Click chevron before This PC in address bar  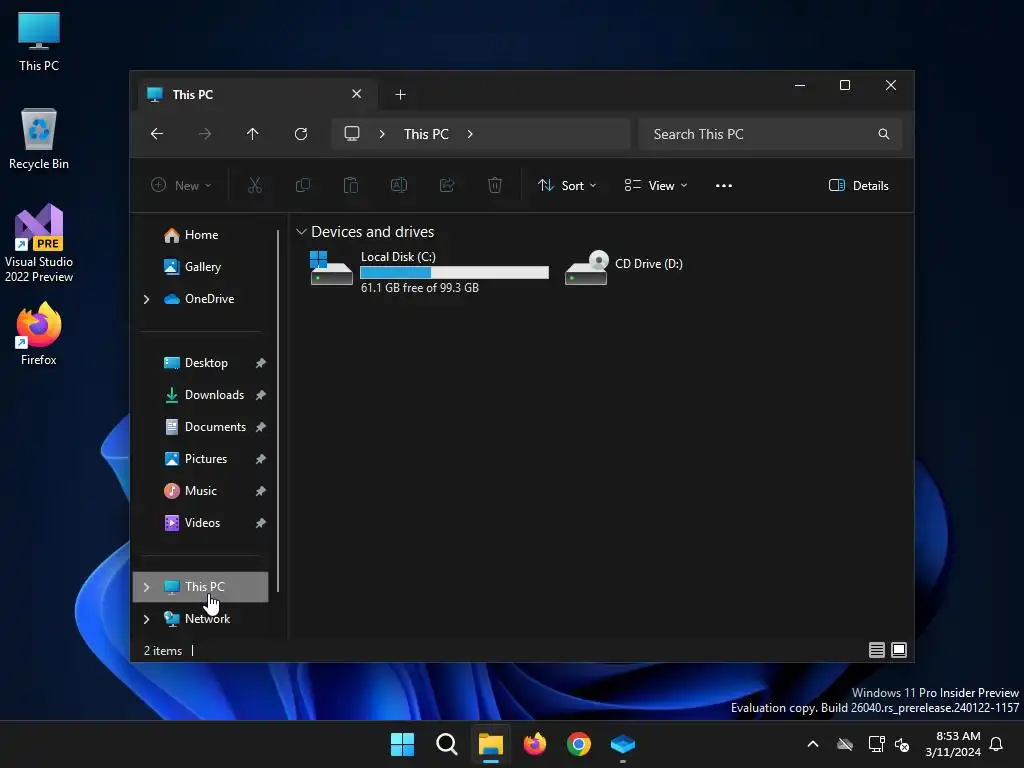382,134
